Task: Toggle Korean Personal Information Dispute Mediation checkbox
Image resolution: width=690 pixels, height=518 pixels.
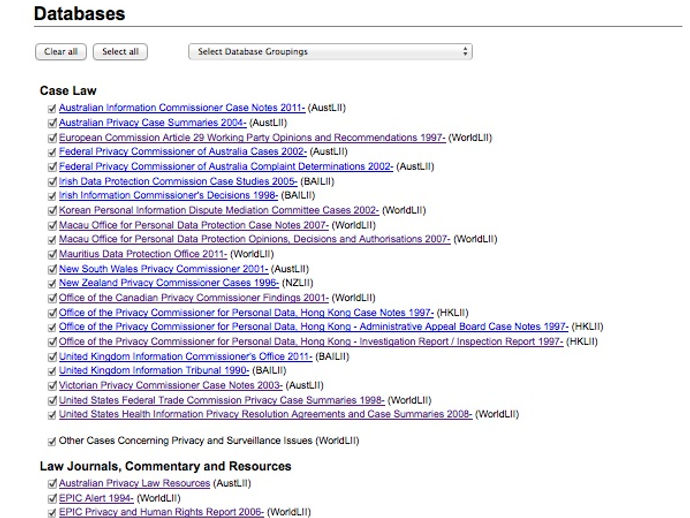Action: [x=52, y=211]
